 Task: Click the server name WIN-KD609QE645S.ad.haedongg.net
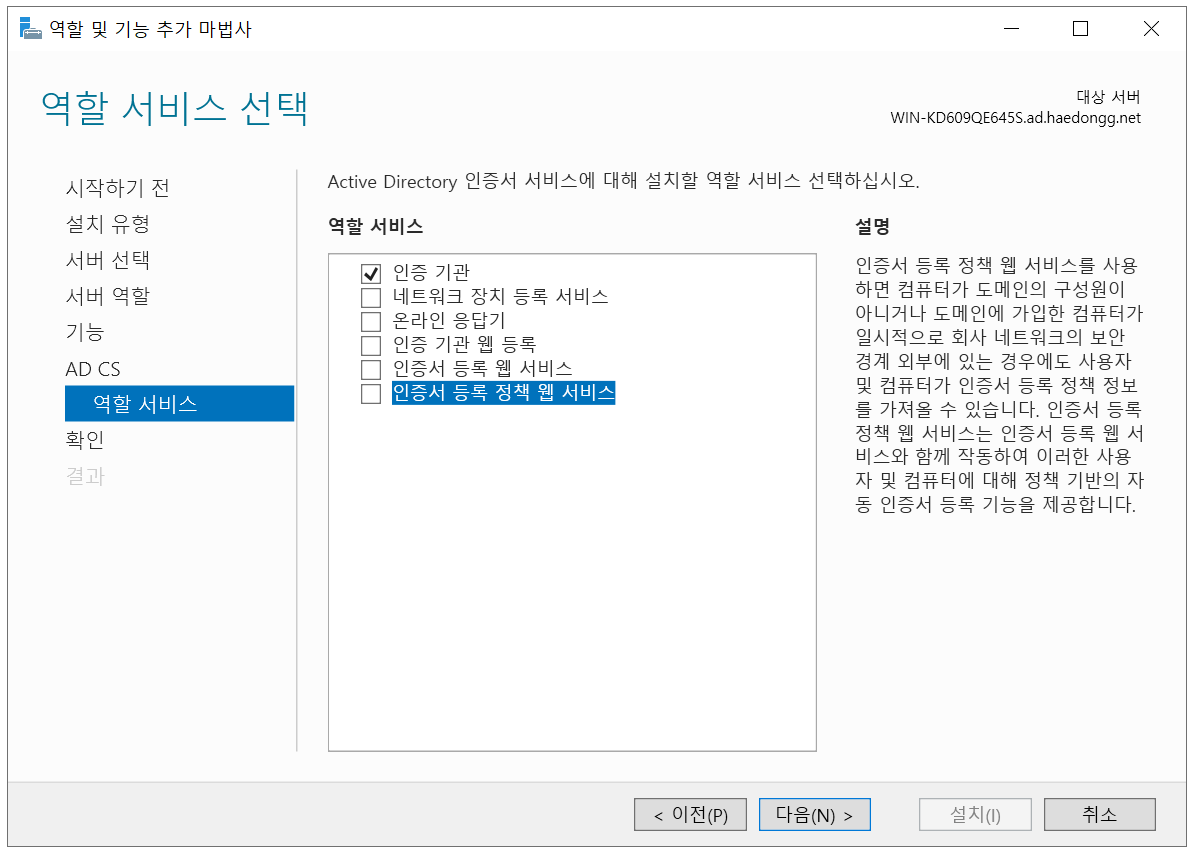[x=1015, y=118]
